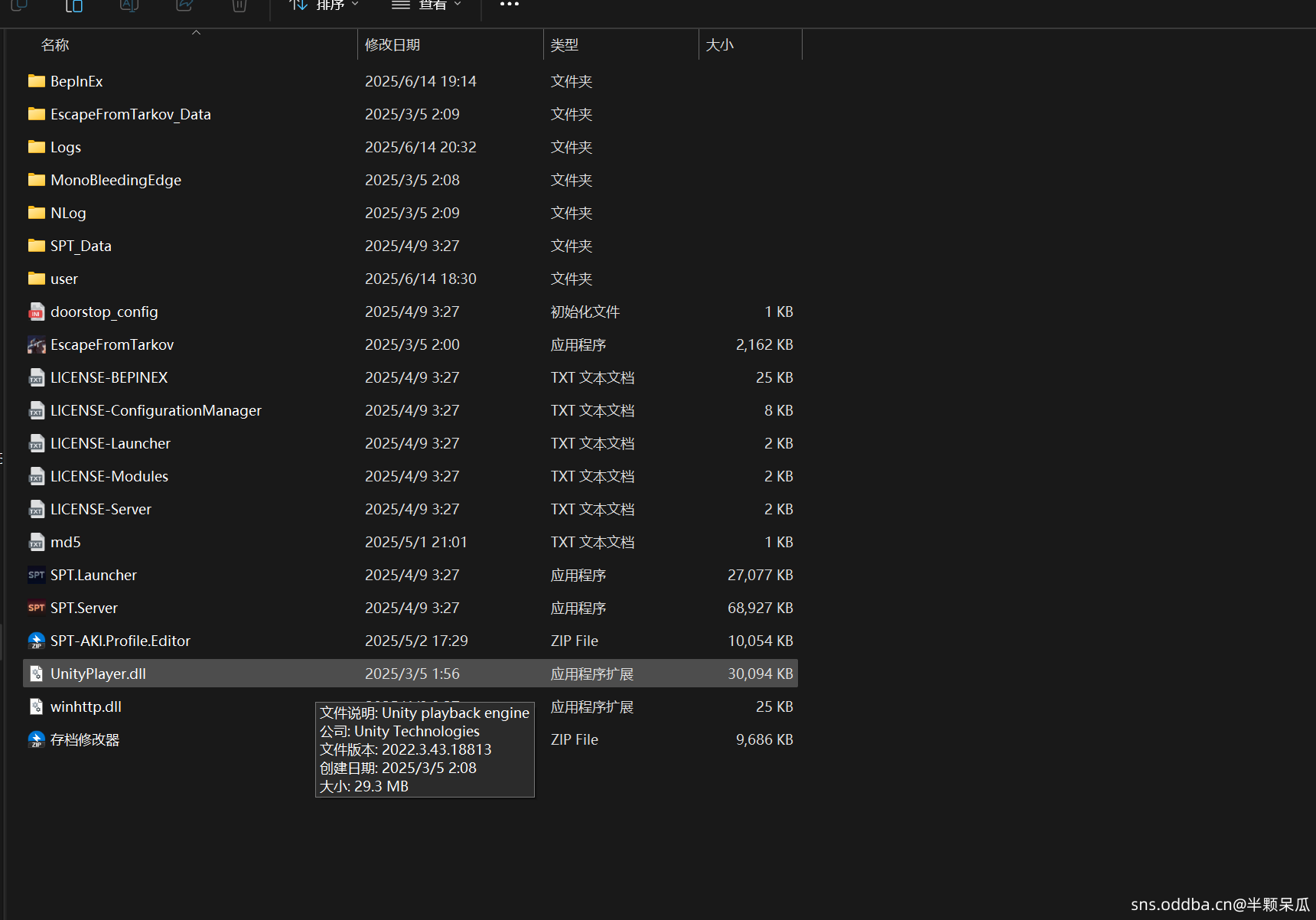
Task: Click the md5 text file icon
Action: pyautogui.click(x=36, y=542)
